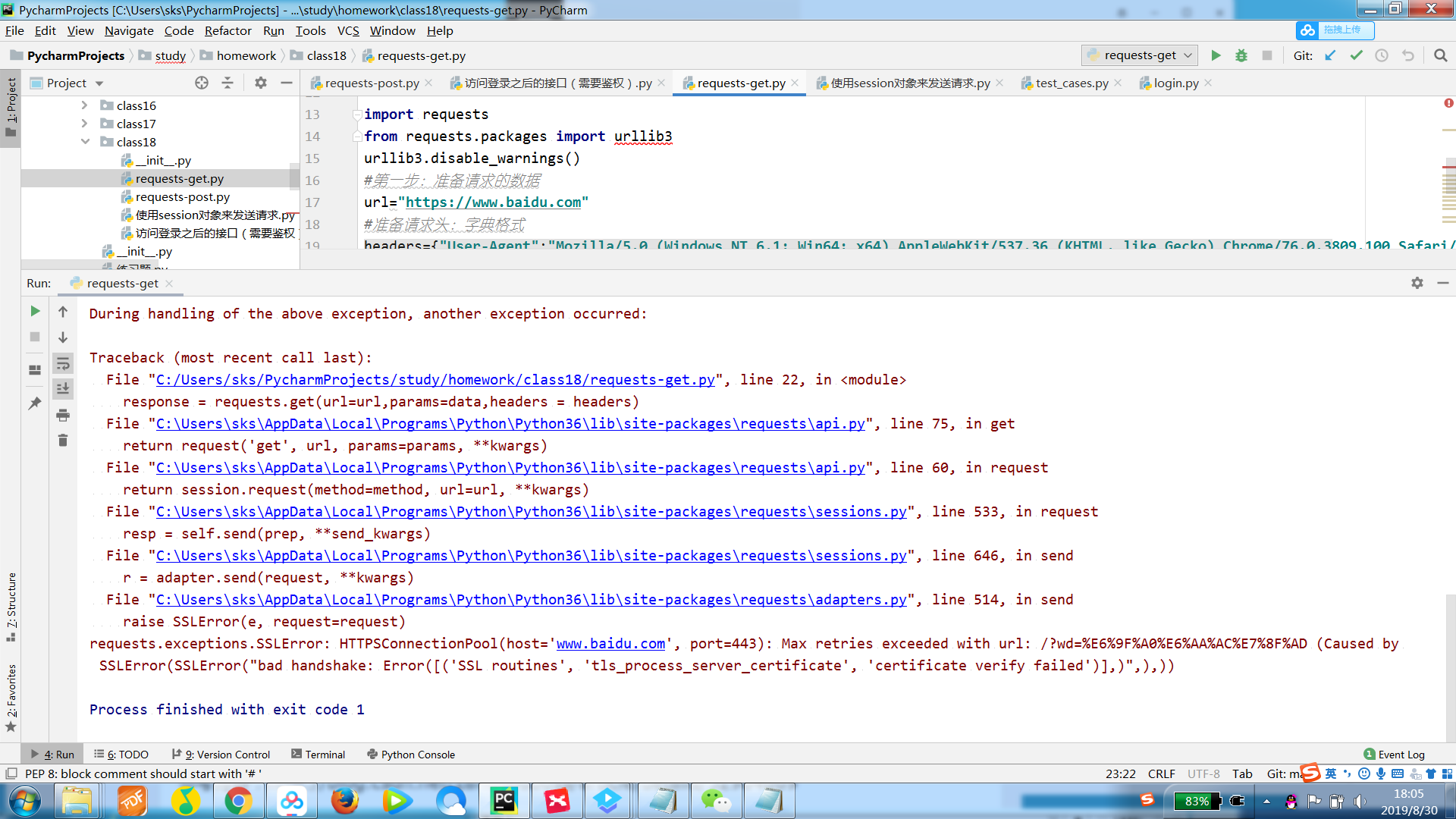Open the Refactor menu
The image size is (1456, 819).
click(228, 31)
